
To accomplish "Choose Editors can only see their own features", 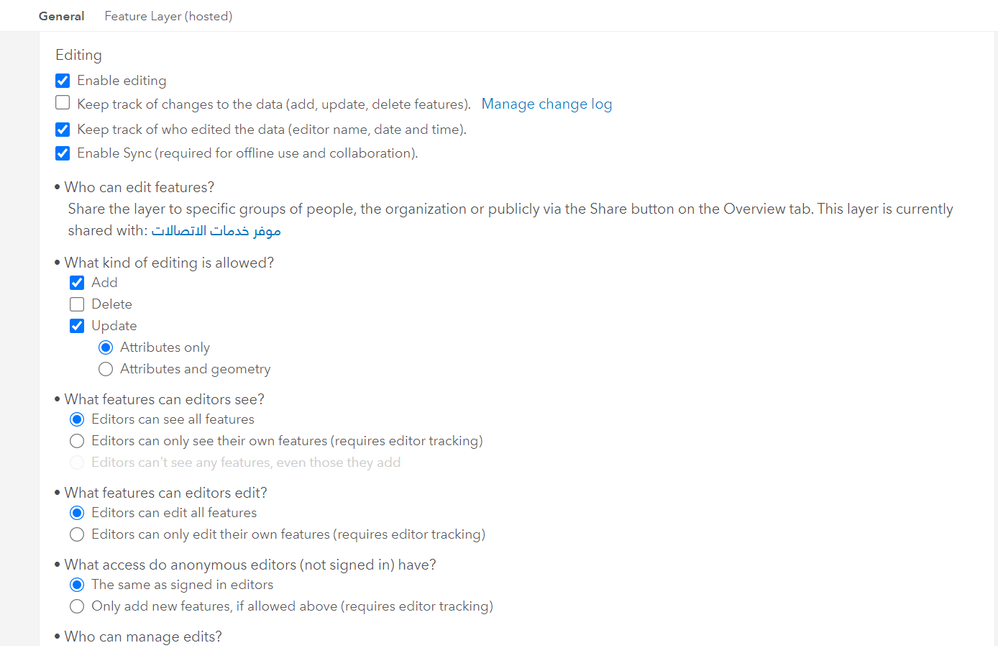I will (77, 441).
